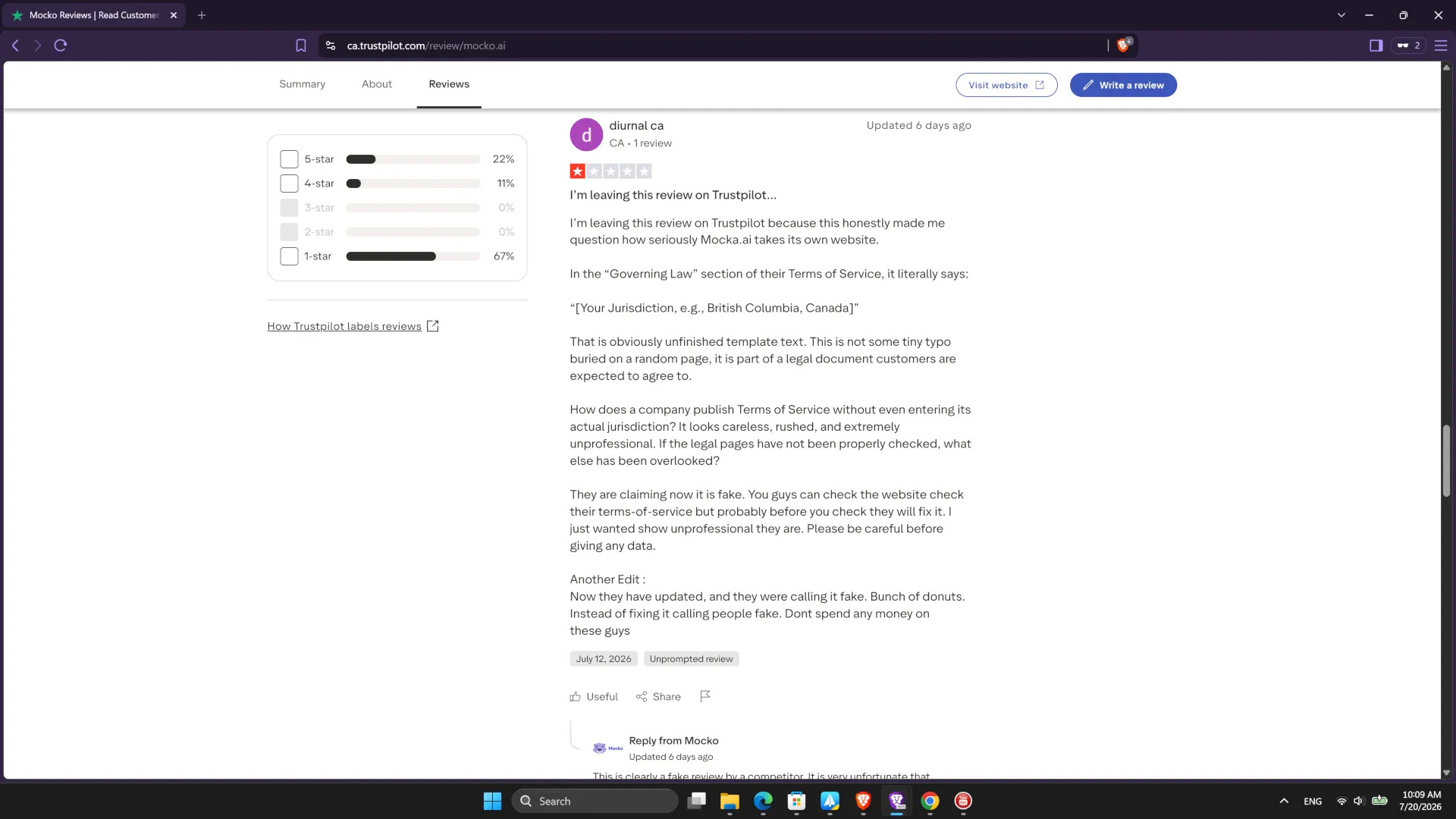Viewport: 1456px width, 819px height.
Task: Click the 'Updated 6 days ago' review timestamp
Action: [918, 126]
